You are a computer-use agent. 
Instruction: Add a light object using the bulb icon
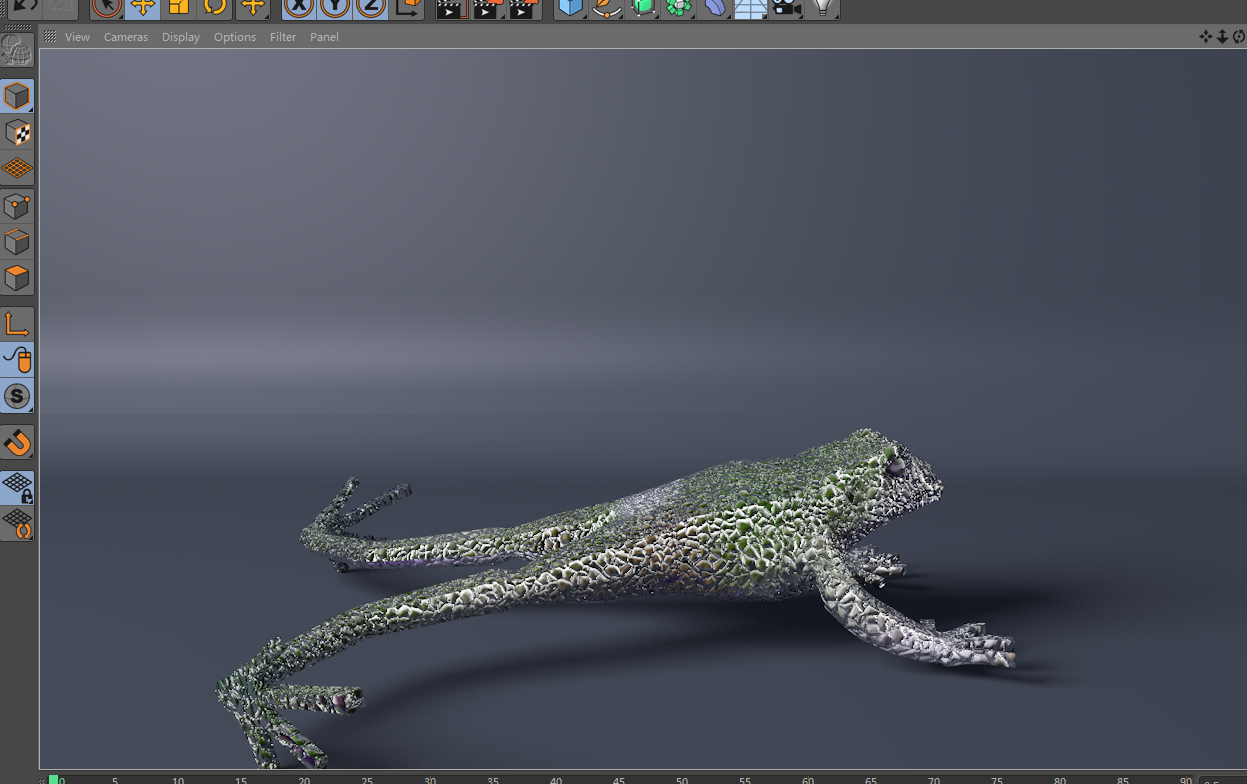[822, 7]
